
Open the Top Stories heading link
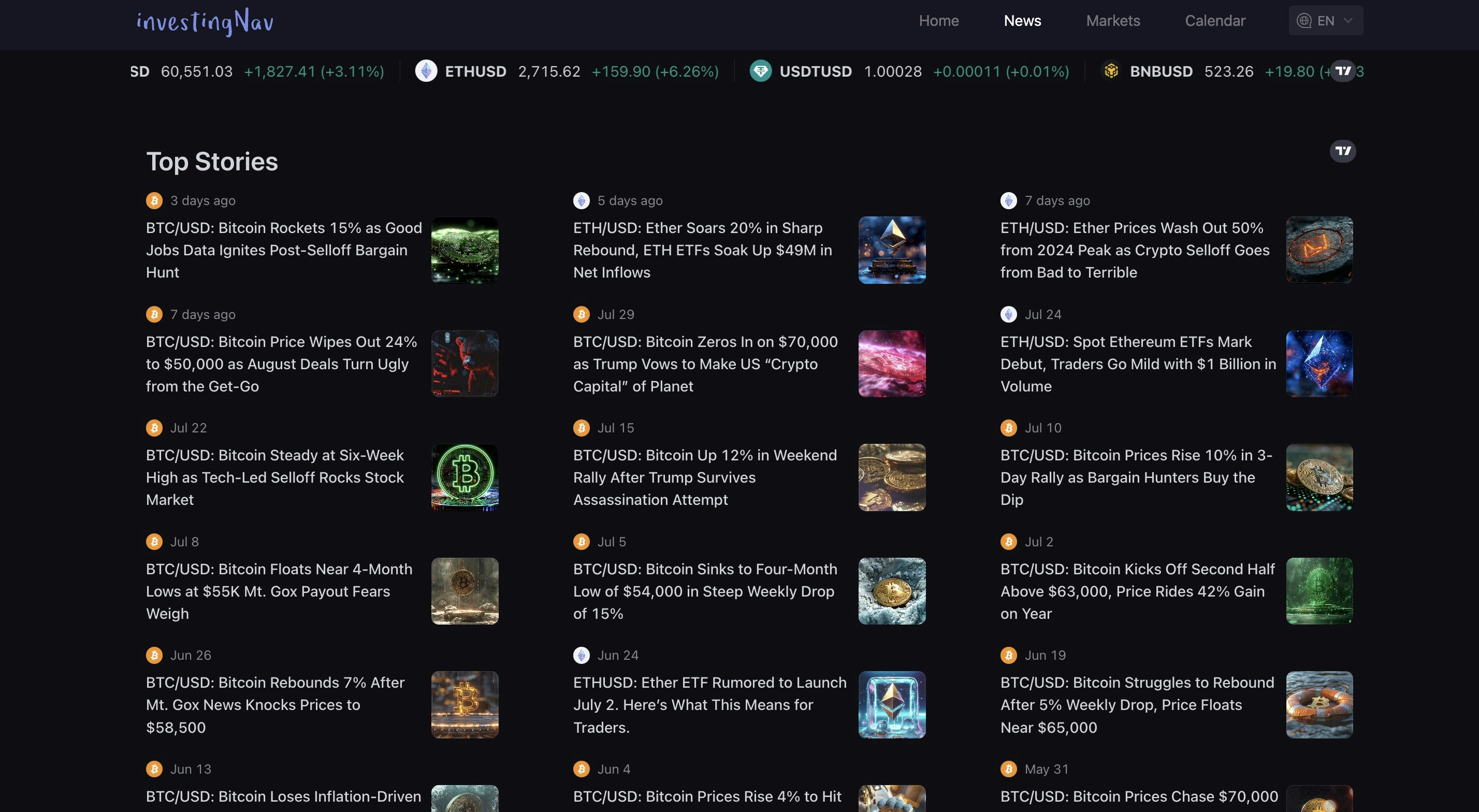click(x=212, y=162)
